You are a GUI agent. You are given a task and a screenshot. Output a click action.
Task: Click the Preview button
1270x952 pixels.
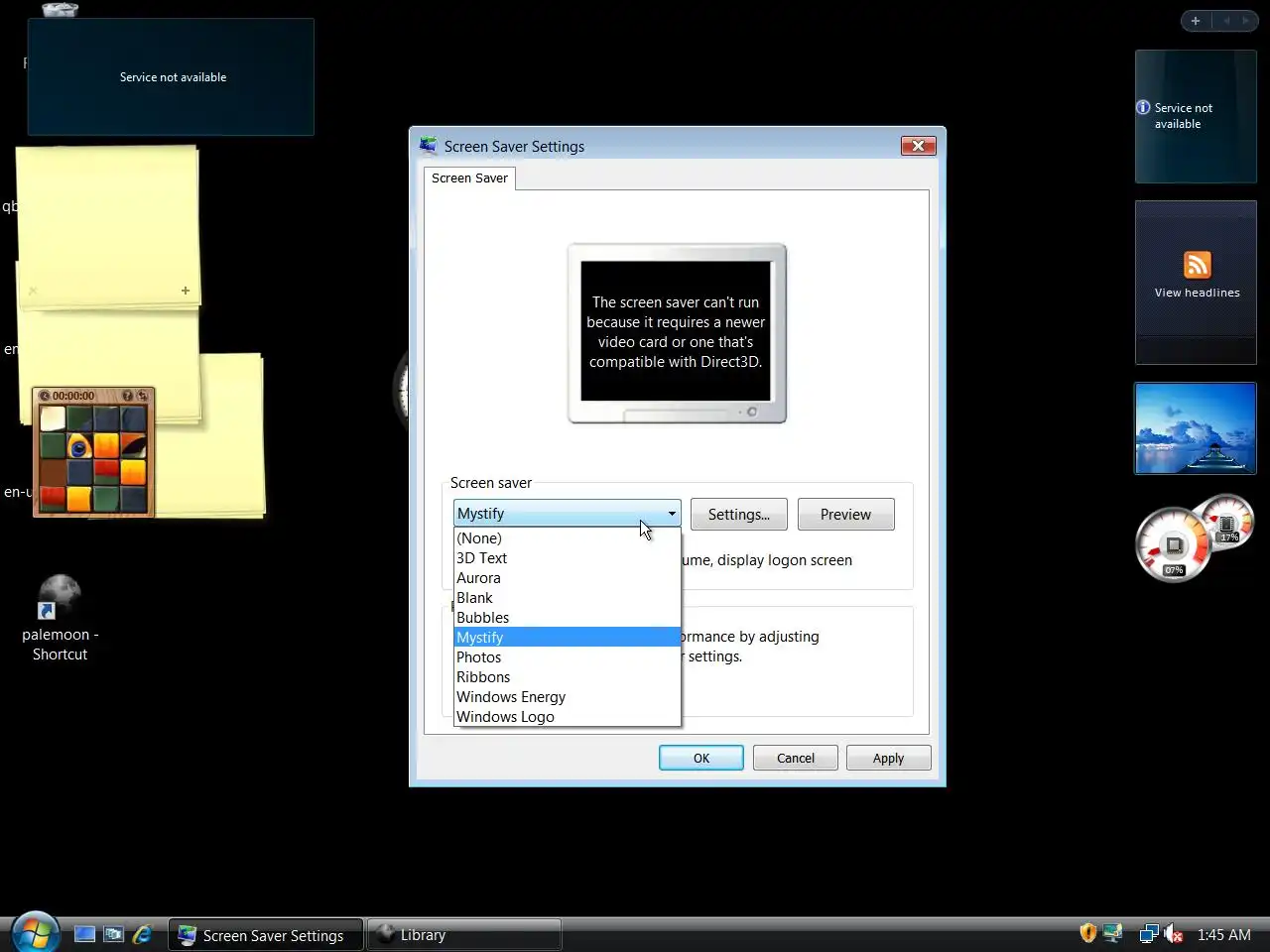coord(845,515)
